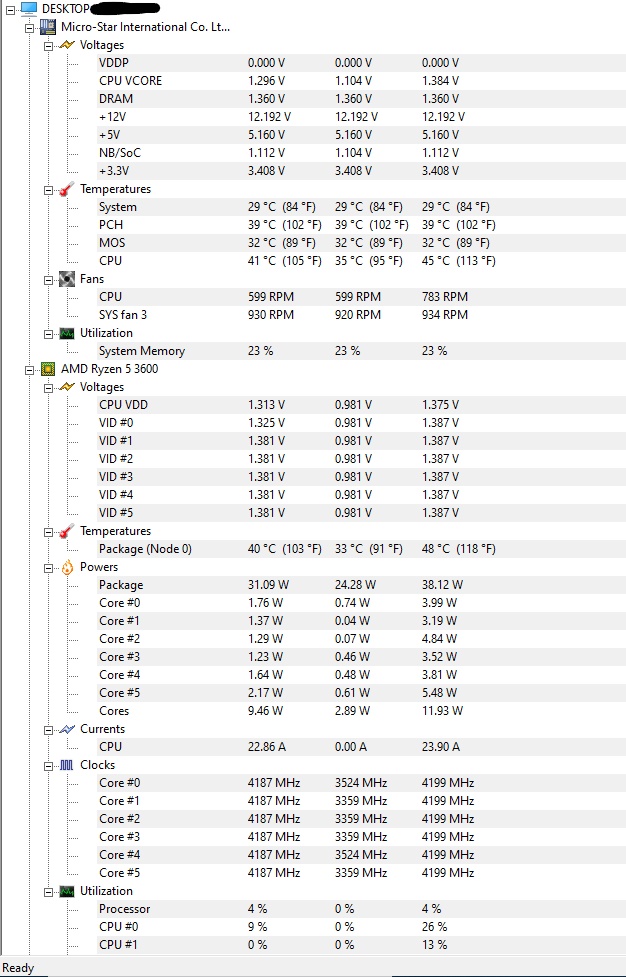
Task: Click the Utilization icon above System Memory
Action: coord(65,333)
